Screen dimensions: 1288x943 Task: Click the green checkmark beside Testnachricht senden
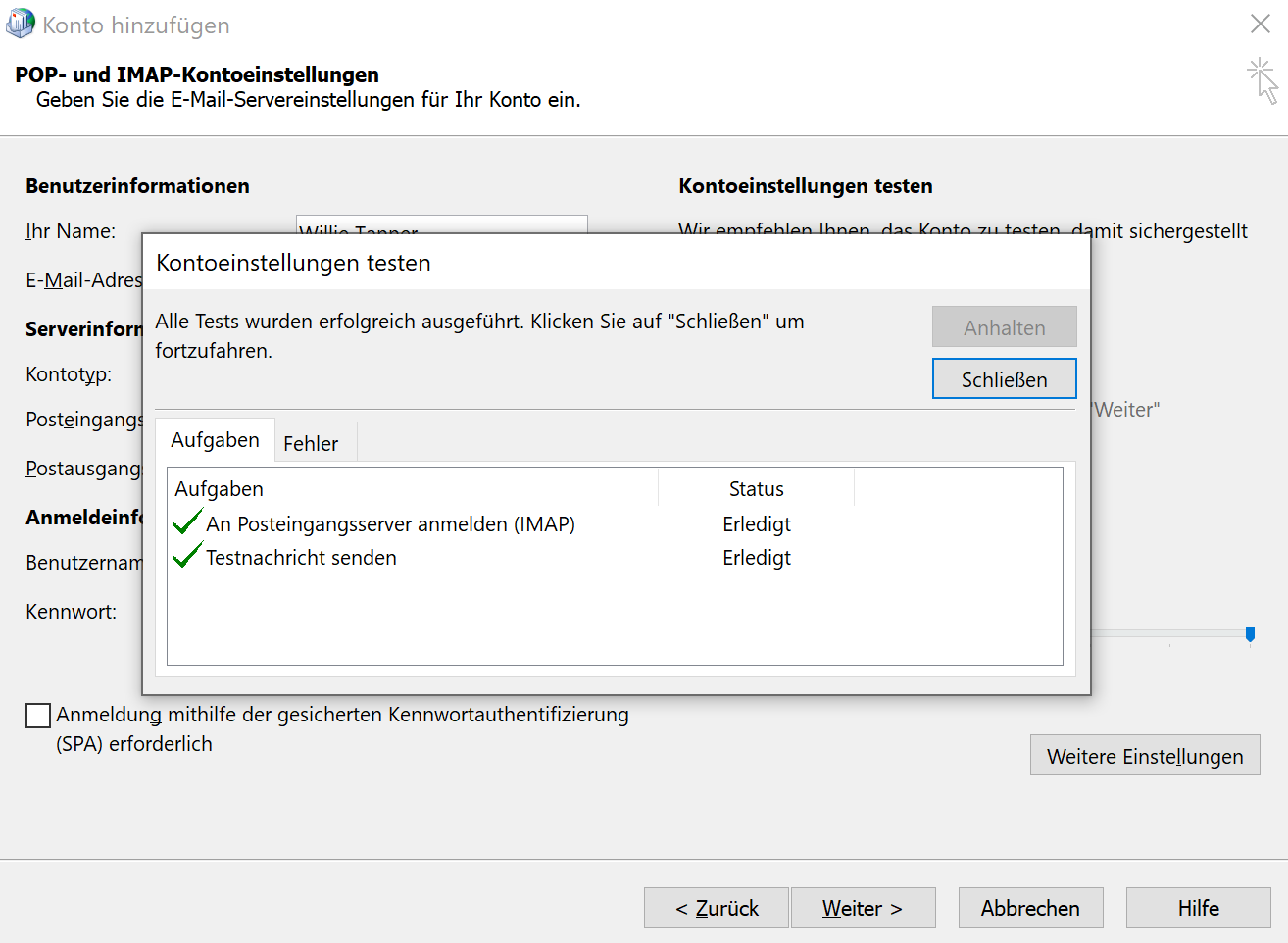186,556
